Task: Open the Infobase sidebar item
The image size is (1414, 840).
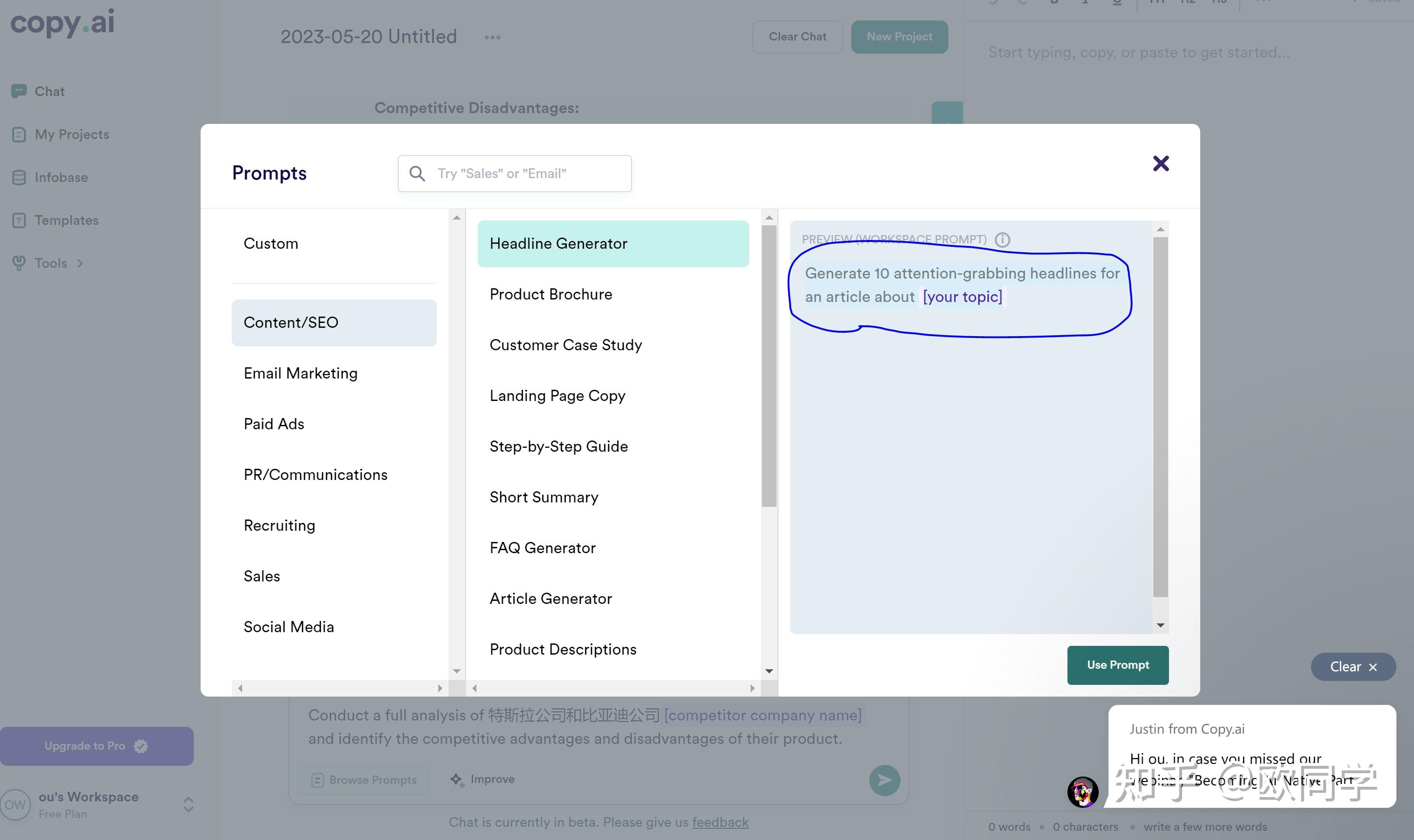Action: click(x=61, y=177)
